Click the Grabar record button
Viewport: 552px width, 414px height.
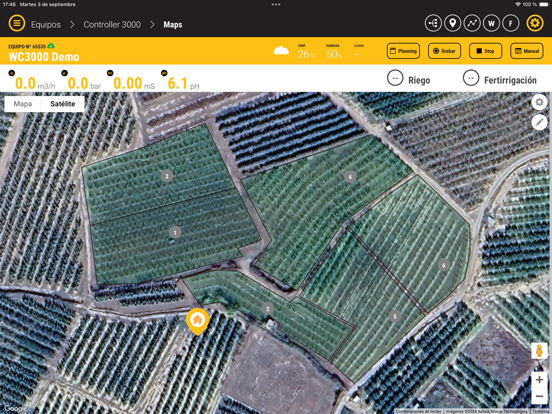coord(444,51)
